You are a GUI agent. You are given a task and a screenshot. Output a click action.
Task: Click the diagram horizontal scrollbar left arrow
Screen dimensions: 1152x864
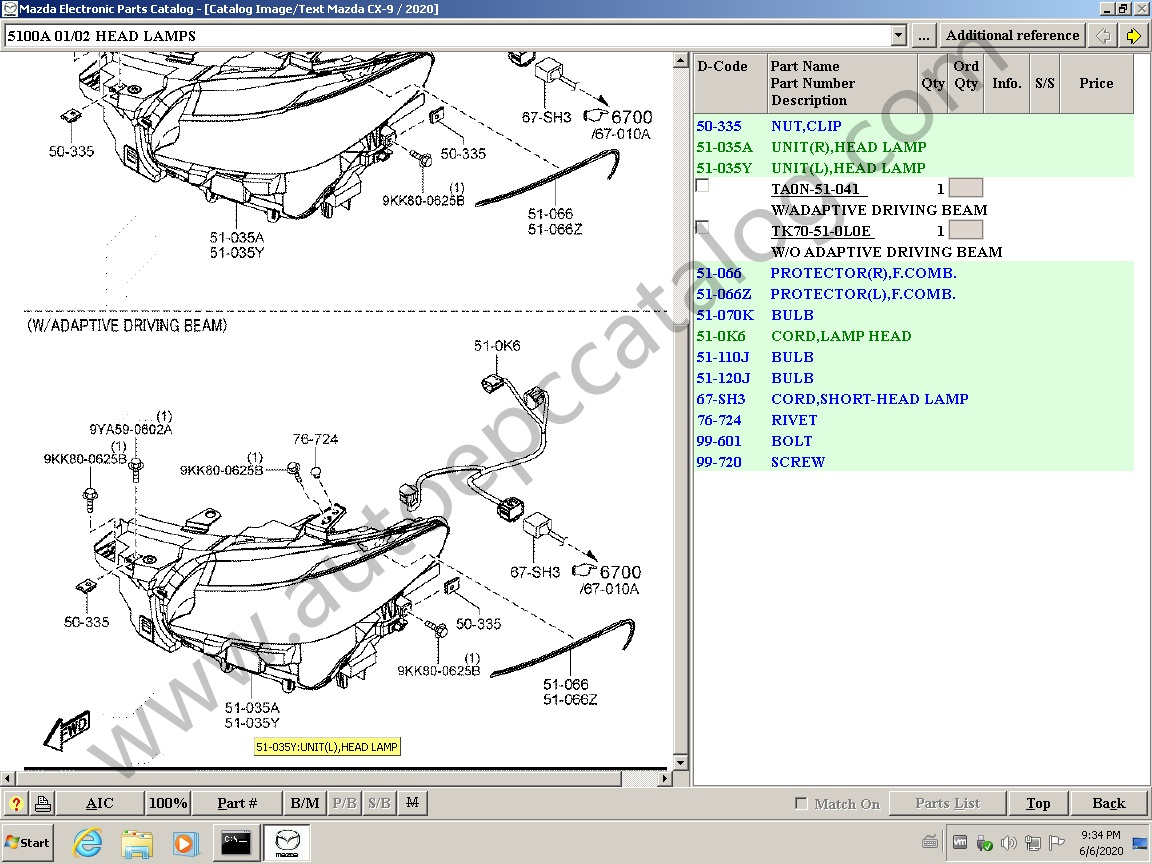pyautogui.click(x=7, y=777)
